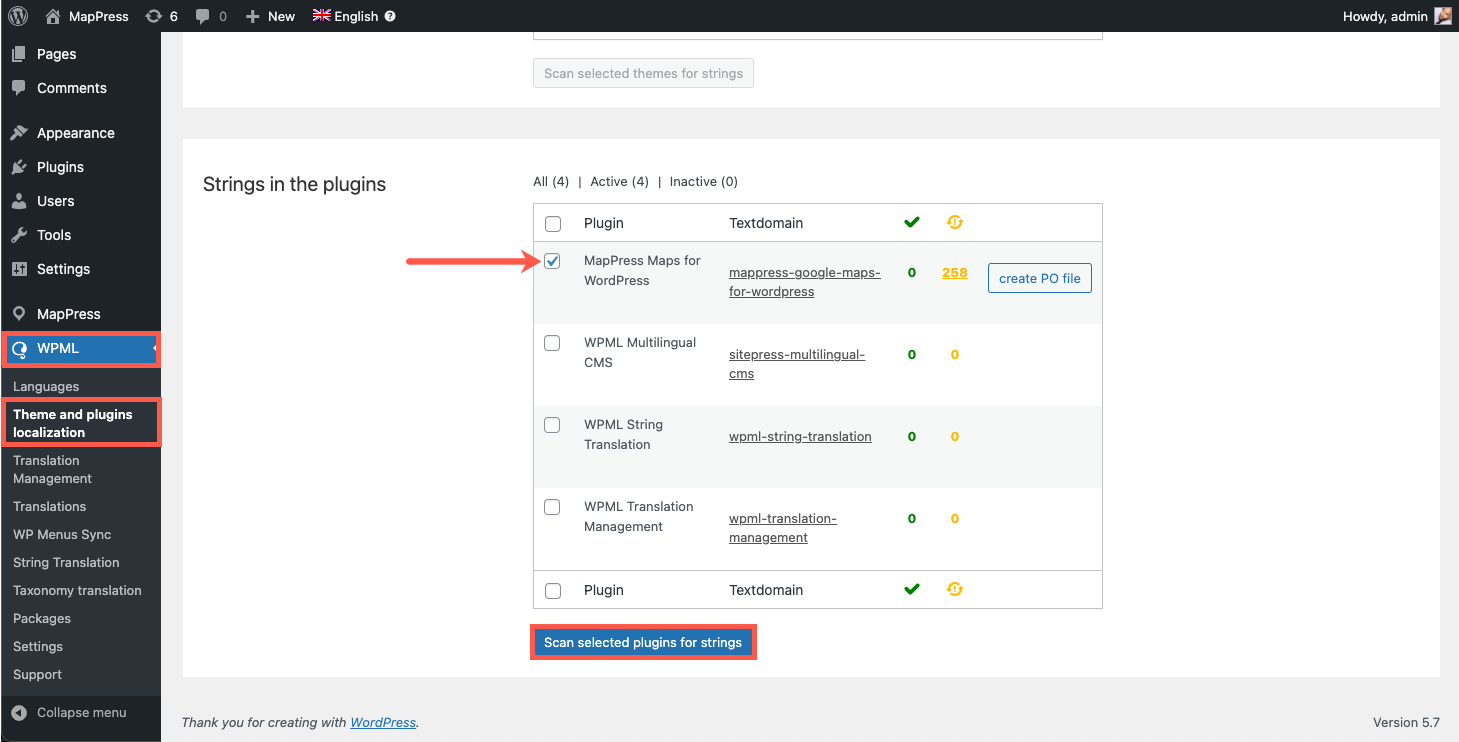Click the comments bubble icon in admin bar
Image resolution: width=1459 pixels, height=742 pixels.
[x=203, y=16]
